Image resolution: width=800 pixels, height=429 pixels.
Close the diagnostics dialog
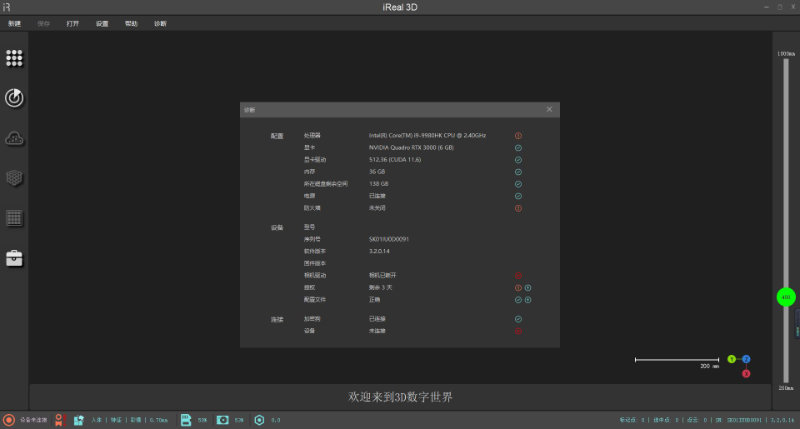click(549, 109)
